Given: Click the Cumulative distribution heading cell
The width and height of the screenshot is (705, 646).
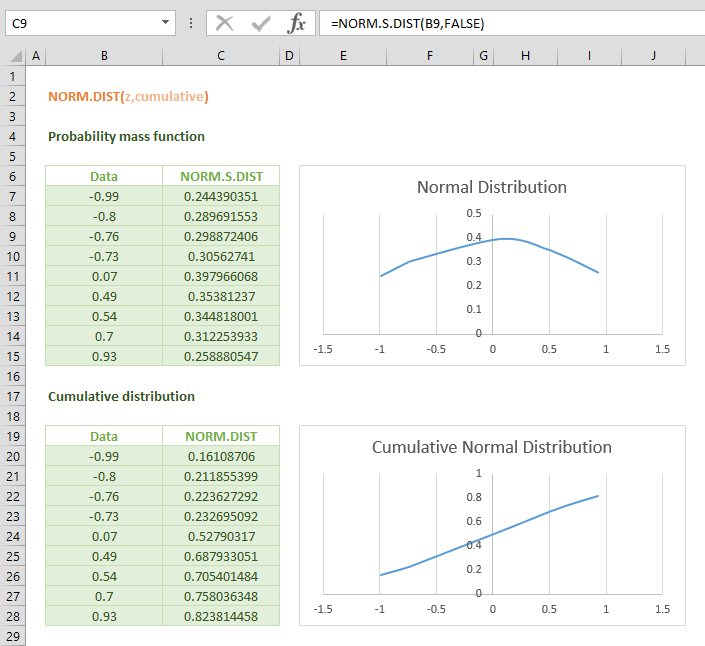Looking at the screenshot, I should coord(121,396).
